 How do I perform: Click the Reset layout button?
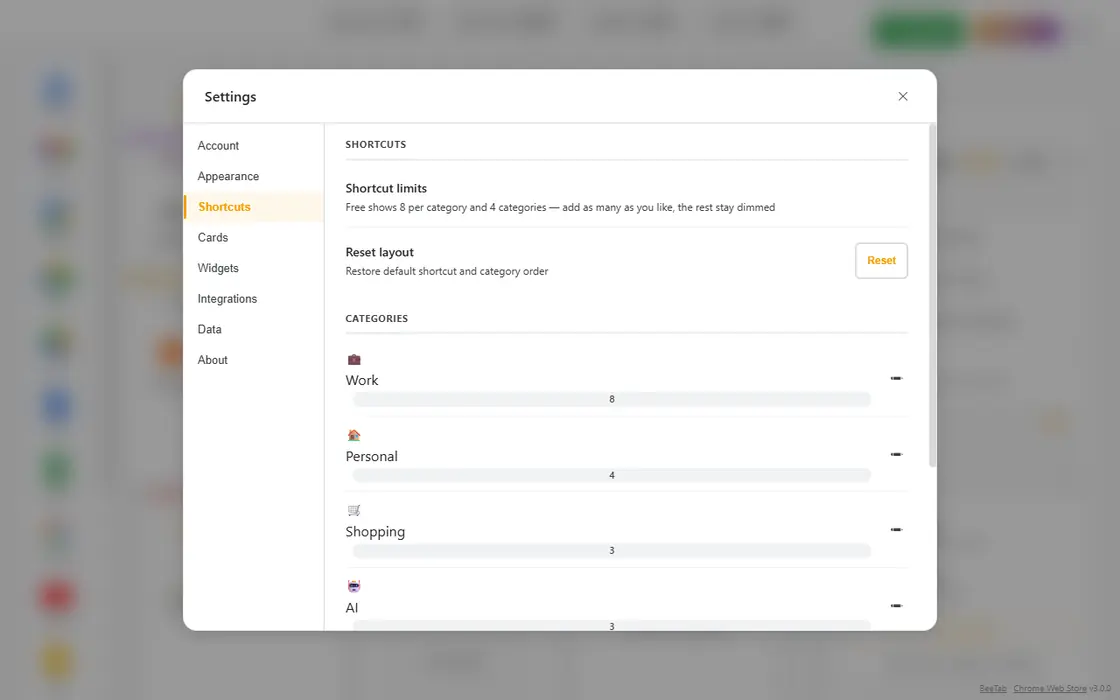tap(881, 261)
